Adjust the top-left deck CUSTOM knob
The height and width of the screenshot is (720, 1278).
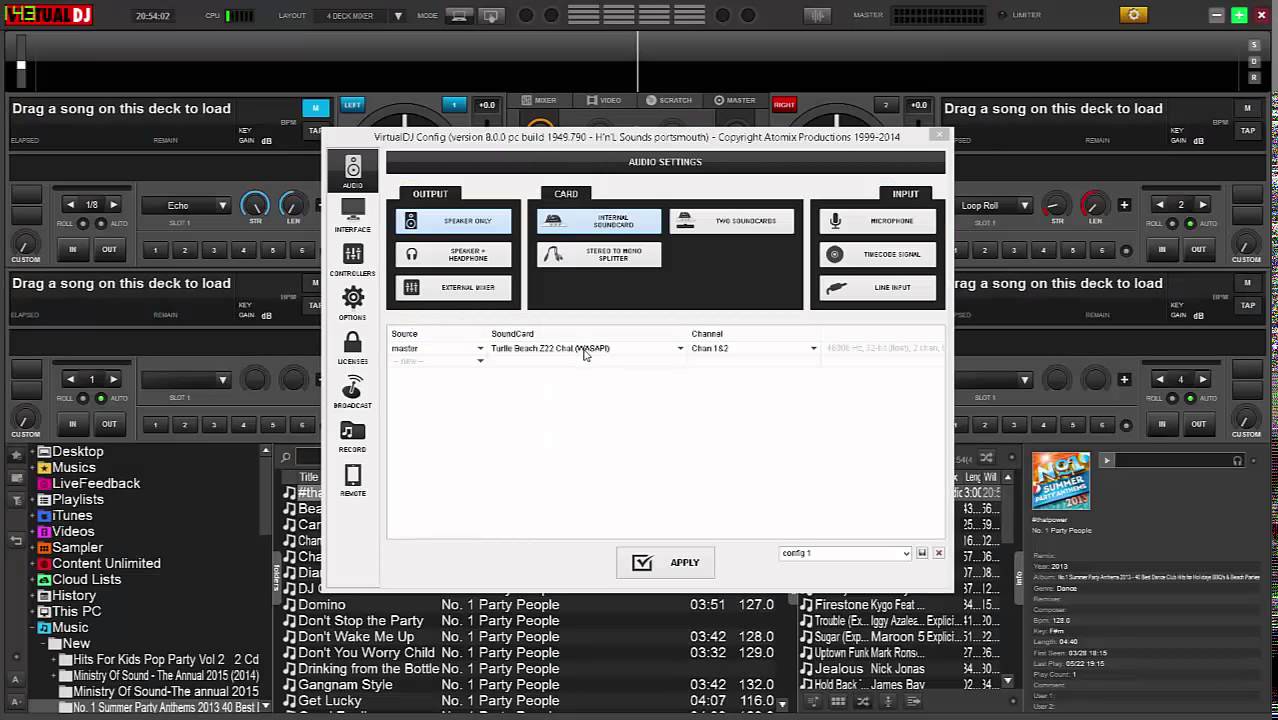[x=25, y=245]
